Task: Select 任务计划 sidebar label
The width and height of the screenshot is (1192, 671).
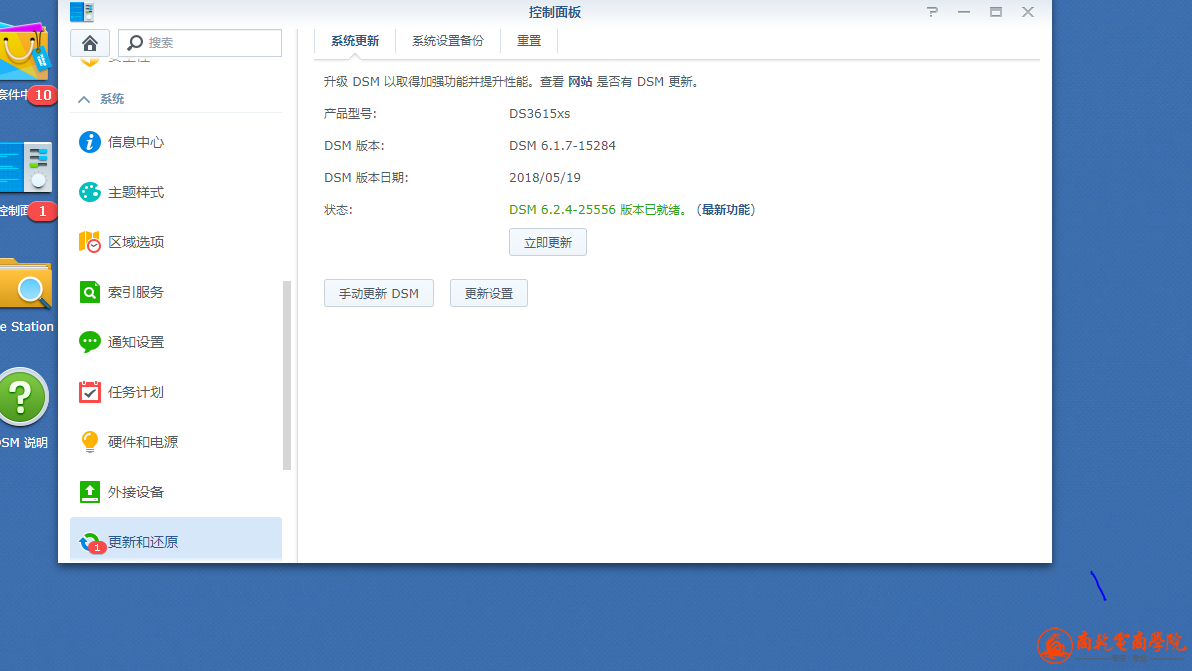Action: tap(136, 392)
